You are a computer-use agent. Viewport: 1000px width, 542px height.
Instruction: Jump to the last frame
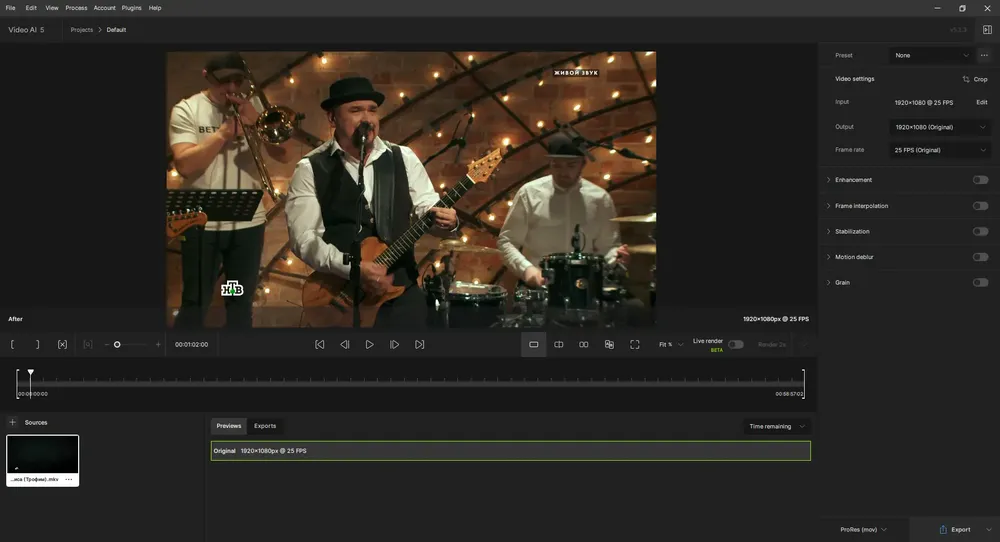(x=419, y=344)
